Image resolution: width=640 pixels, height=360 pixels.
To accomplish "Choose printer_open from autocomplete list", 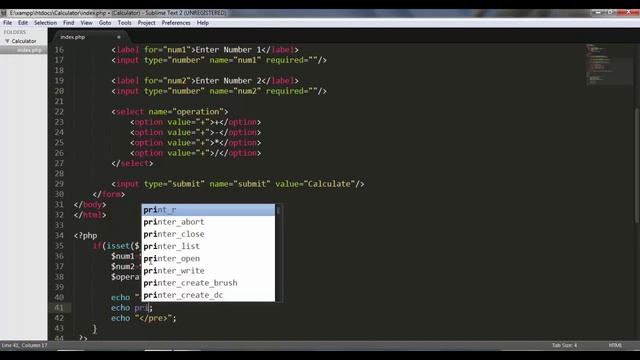I will click(x=208, y=259).
